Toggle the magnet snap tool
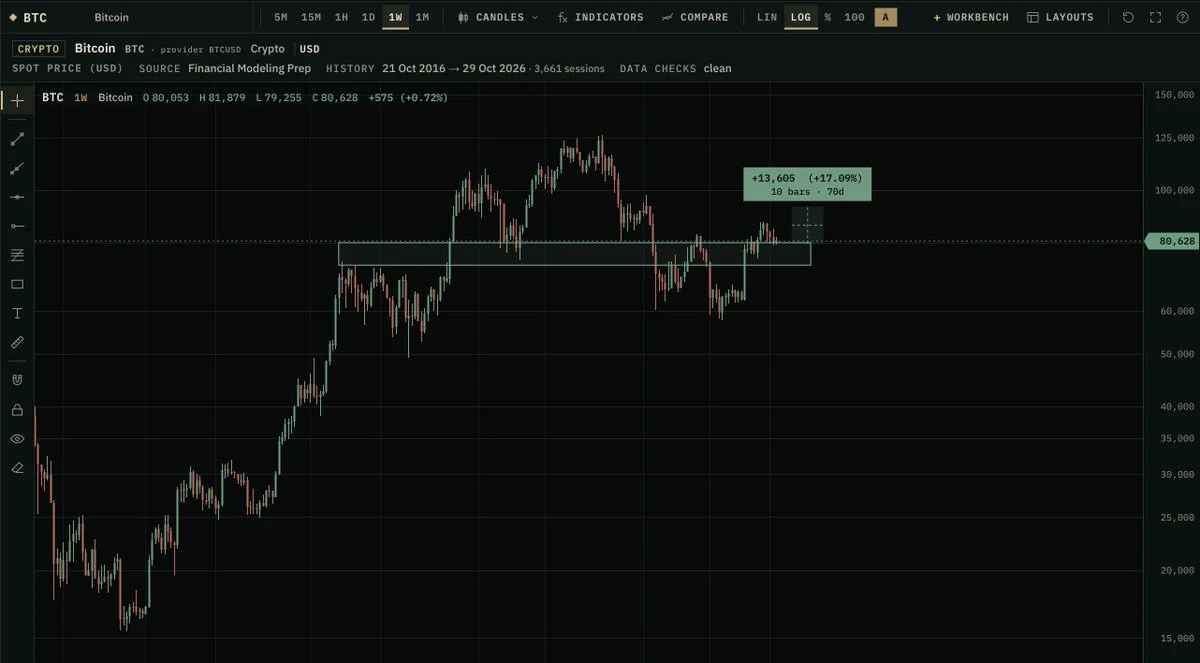1200x663 pixels. point(17,380)
